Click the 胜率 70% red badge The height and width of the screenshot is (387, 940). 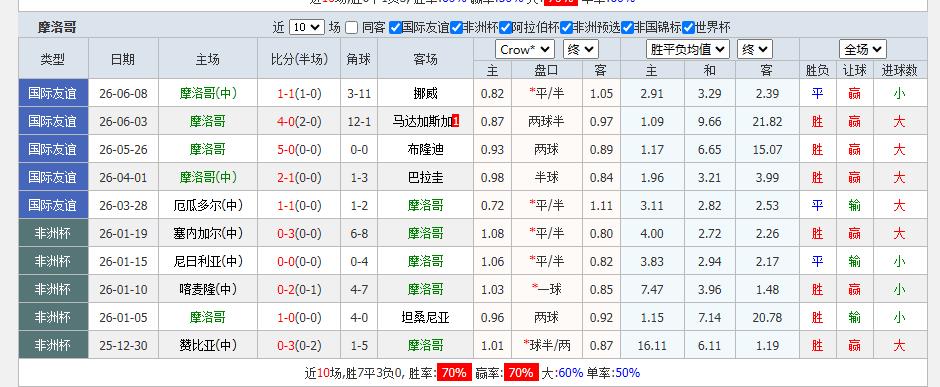pos(454,373)
